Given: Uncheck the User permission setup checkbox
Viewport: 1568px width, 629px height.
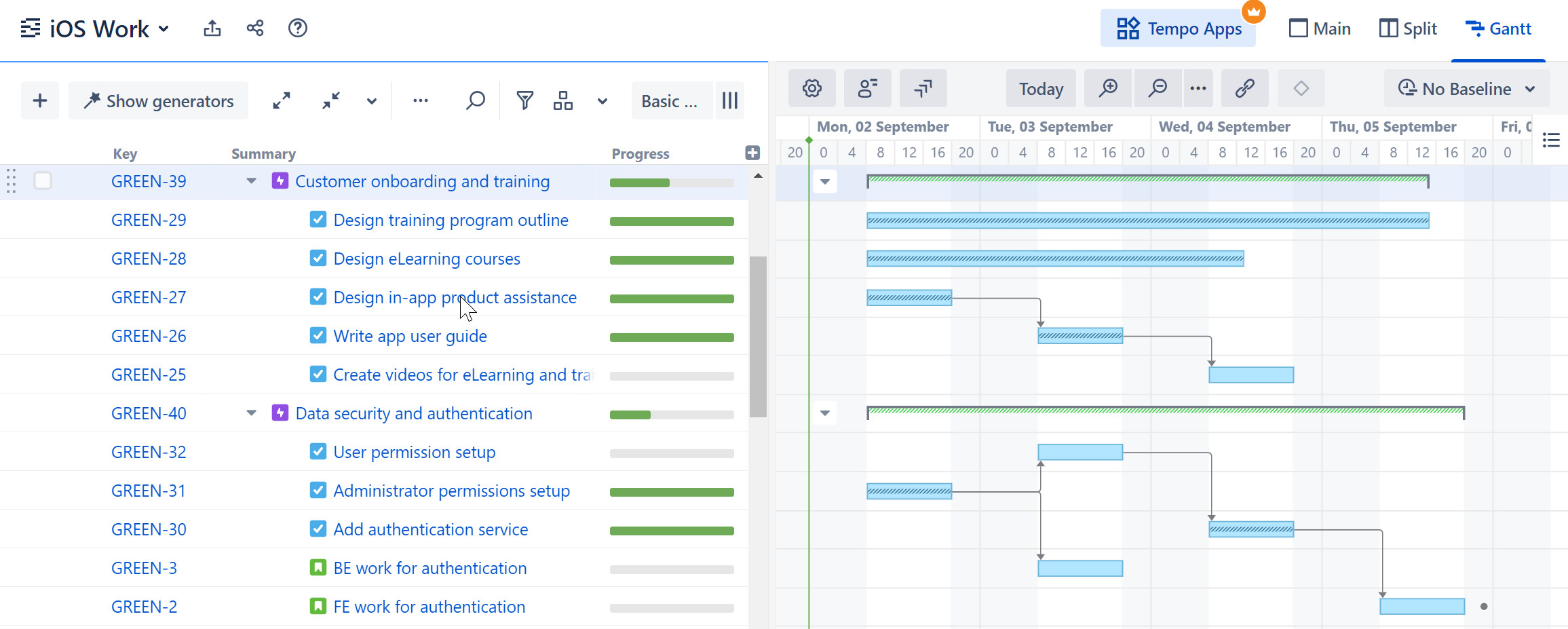Looking at the screenshot, I should pyautogui.click(x=318, y=451).
